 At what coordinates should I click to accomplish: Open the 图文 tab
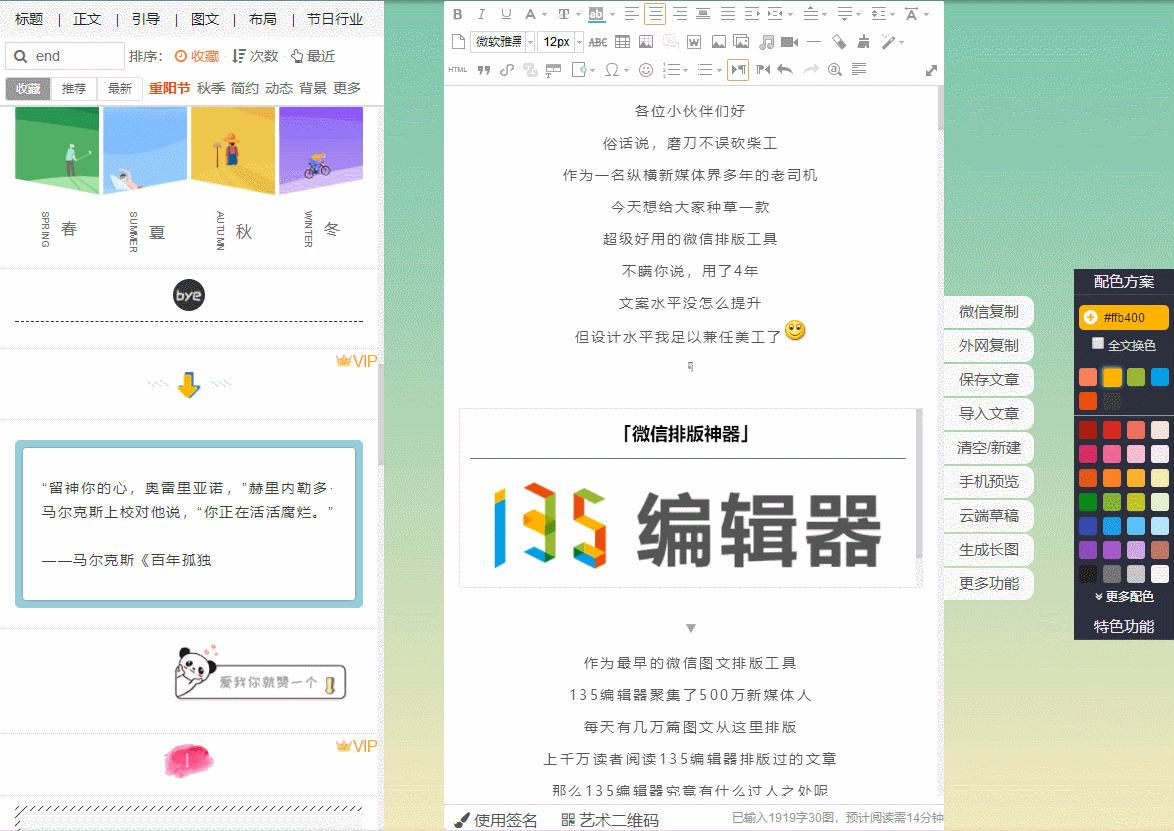tap(204, 19)
